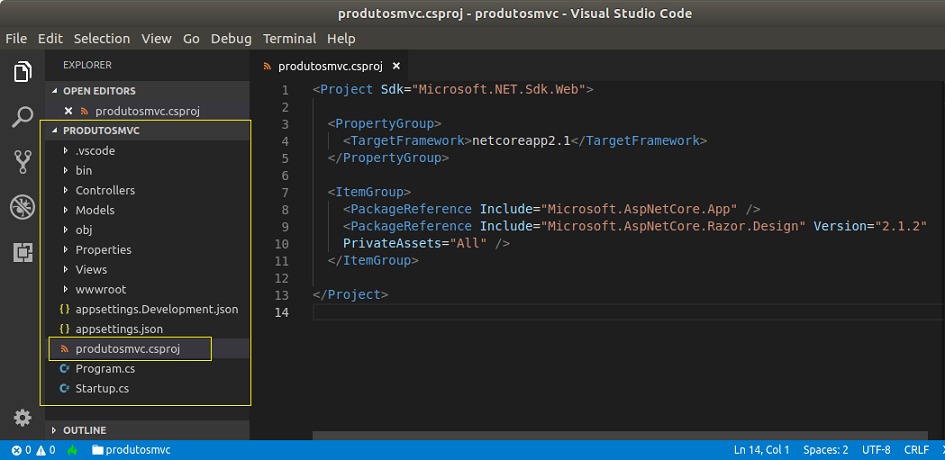
Task: Expand the obj folder
Action: pos(66,230)
